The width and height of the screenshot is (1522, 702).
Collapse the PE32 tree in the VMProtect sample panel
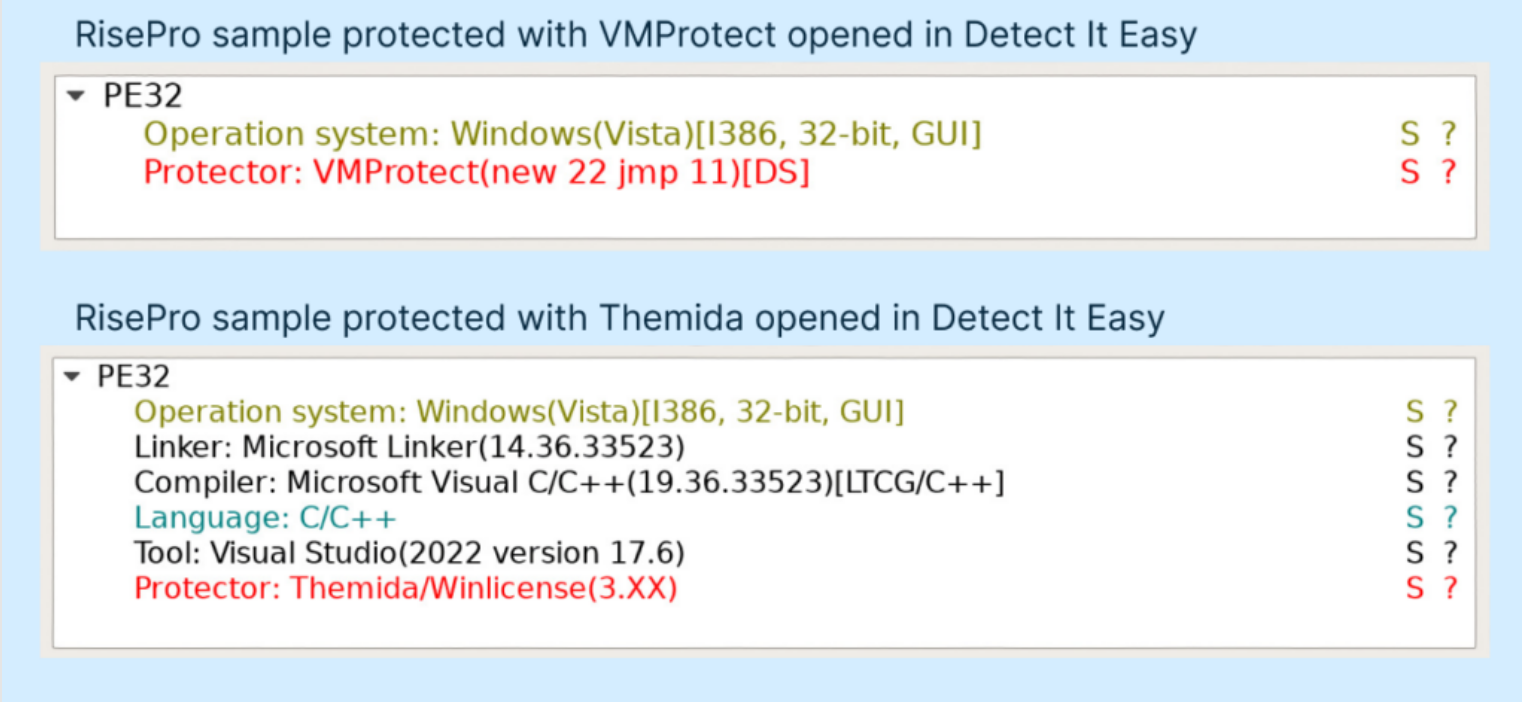pyautogui.click(x=75, y=97)
